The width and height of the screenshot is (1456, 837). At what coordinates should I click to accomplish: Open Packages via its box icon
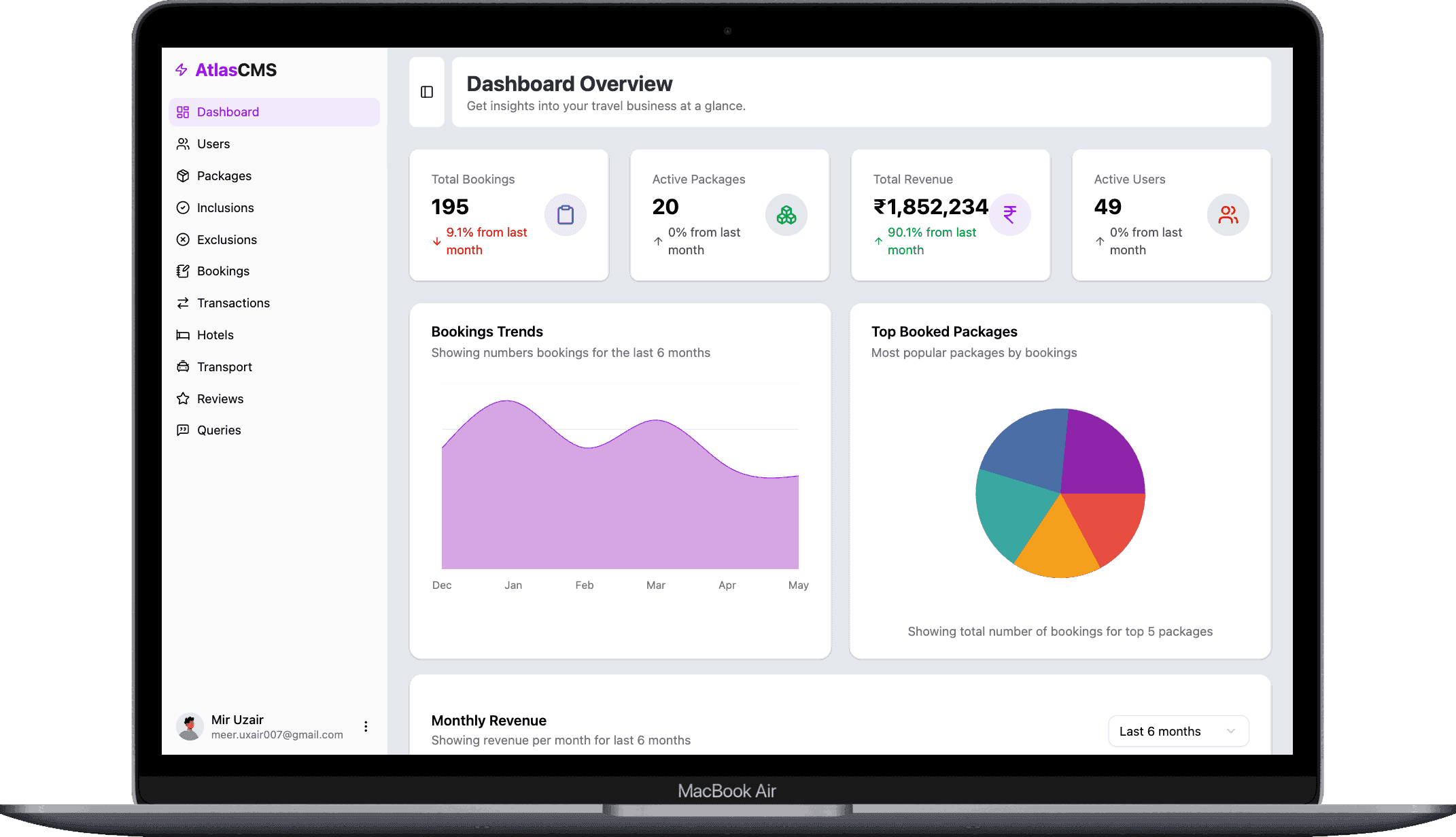[x=182, y=175]
